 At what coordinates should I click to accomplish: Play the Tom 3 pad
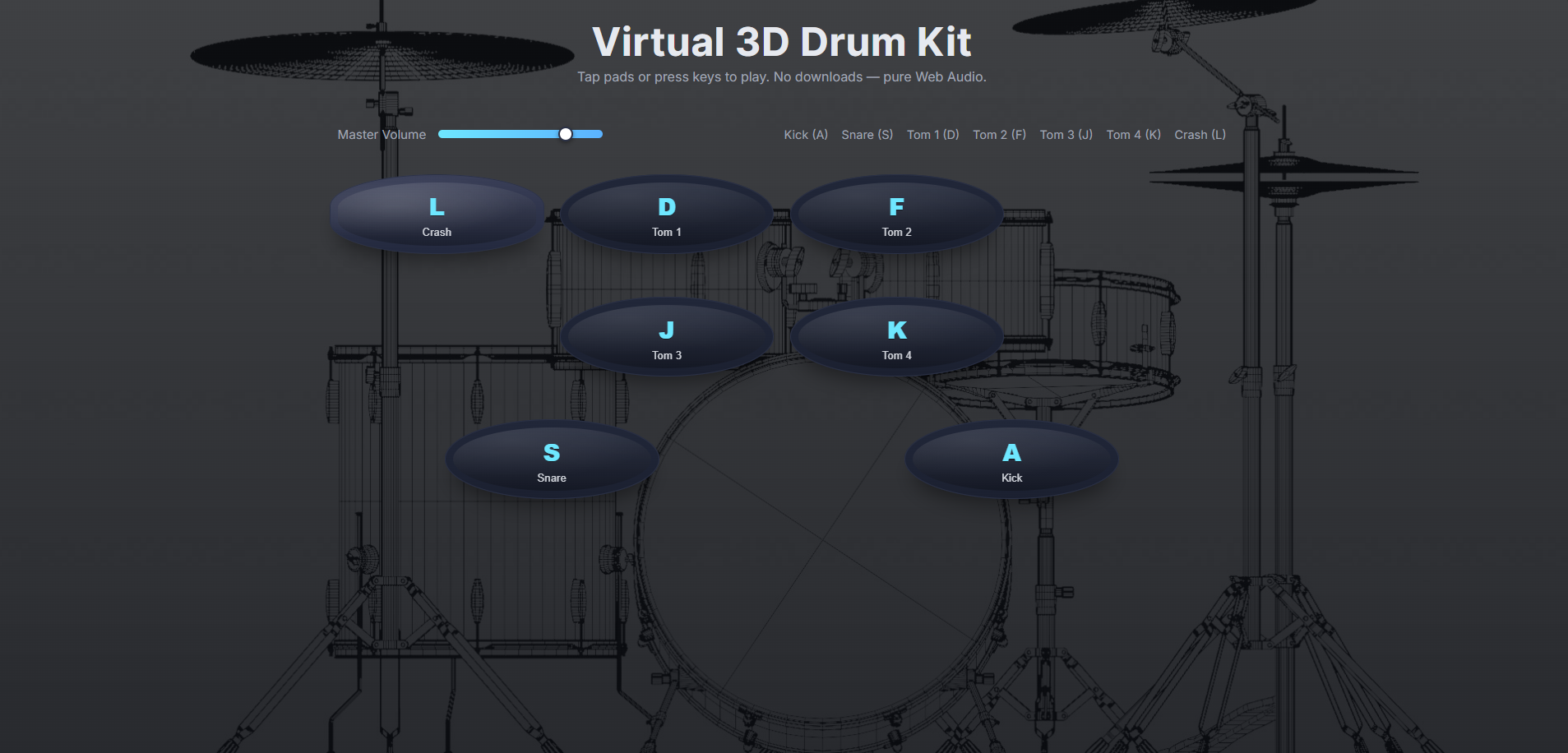click(667, 337)
